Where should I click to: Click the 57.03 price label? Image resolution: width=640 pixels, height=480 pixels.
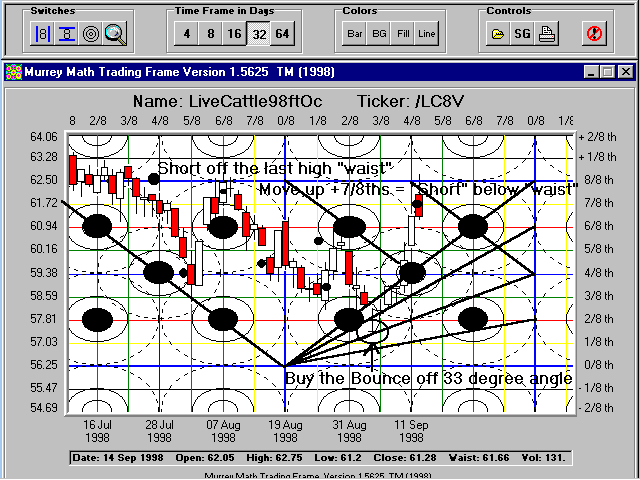click(x=44, y=342)
